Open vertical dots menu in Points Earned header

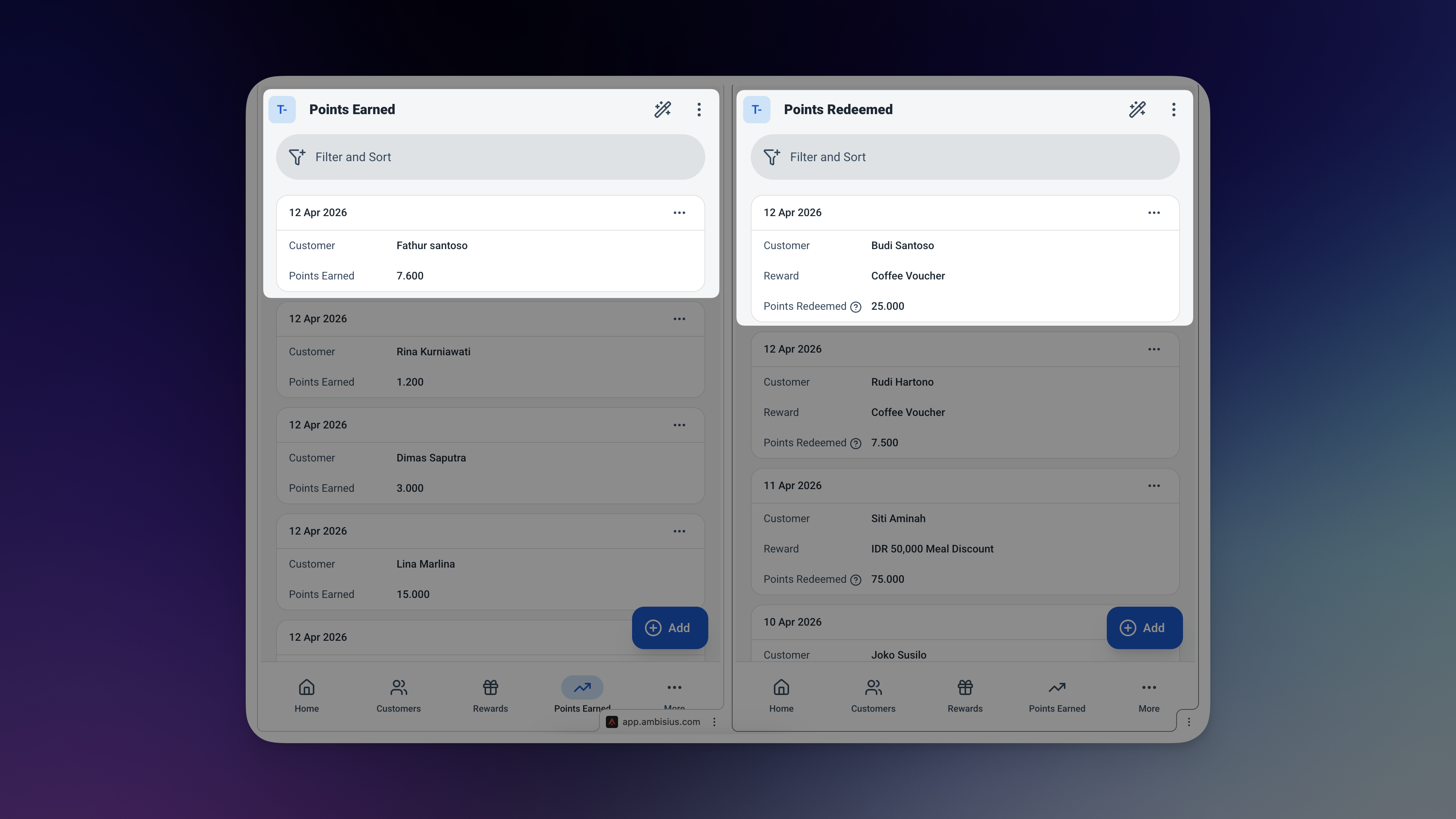698,109
